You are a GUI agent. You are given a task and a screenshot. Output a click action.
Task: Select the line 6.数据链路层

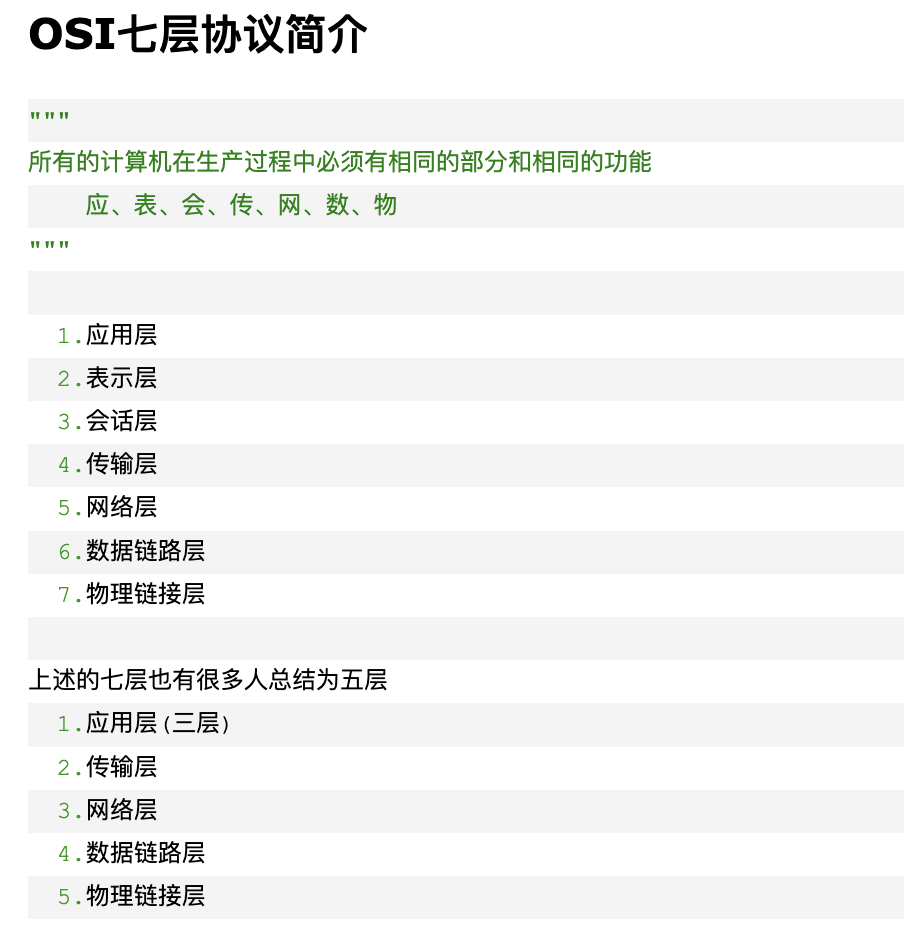click(x=131, y=552)
